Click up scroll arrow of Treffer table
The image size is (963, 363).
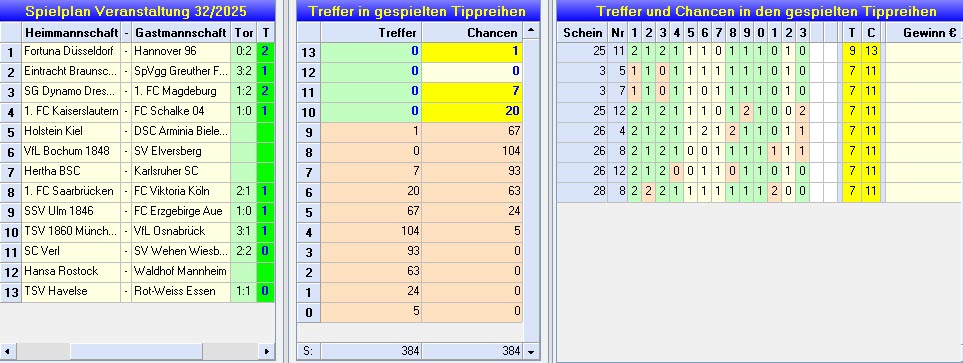point(531,31)
